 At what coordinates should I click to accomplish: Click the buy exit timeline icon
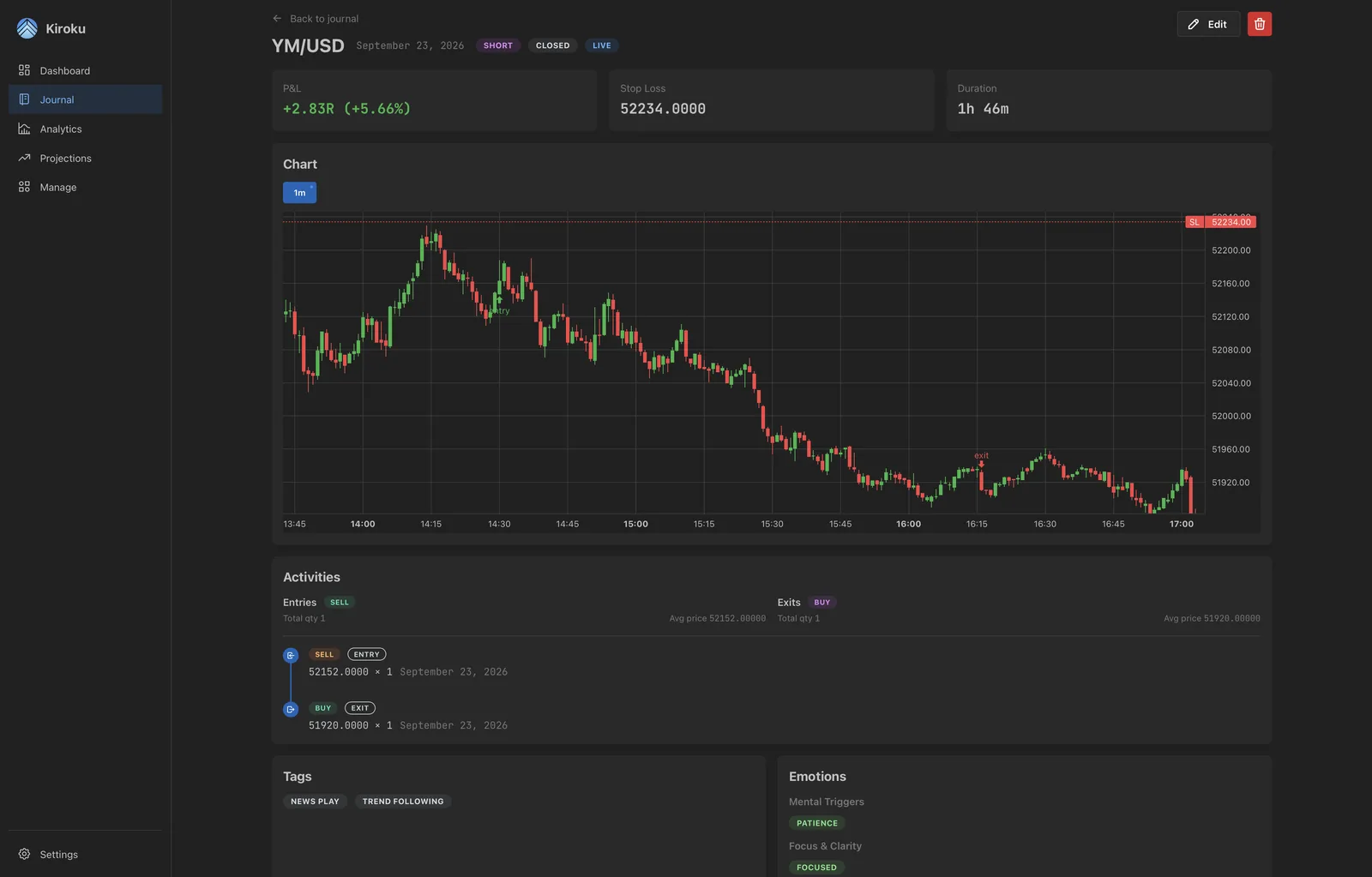click(291, 709)
